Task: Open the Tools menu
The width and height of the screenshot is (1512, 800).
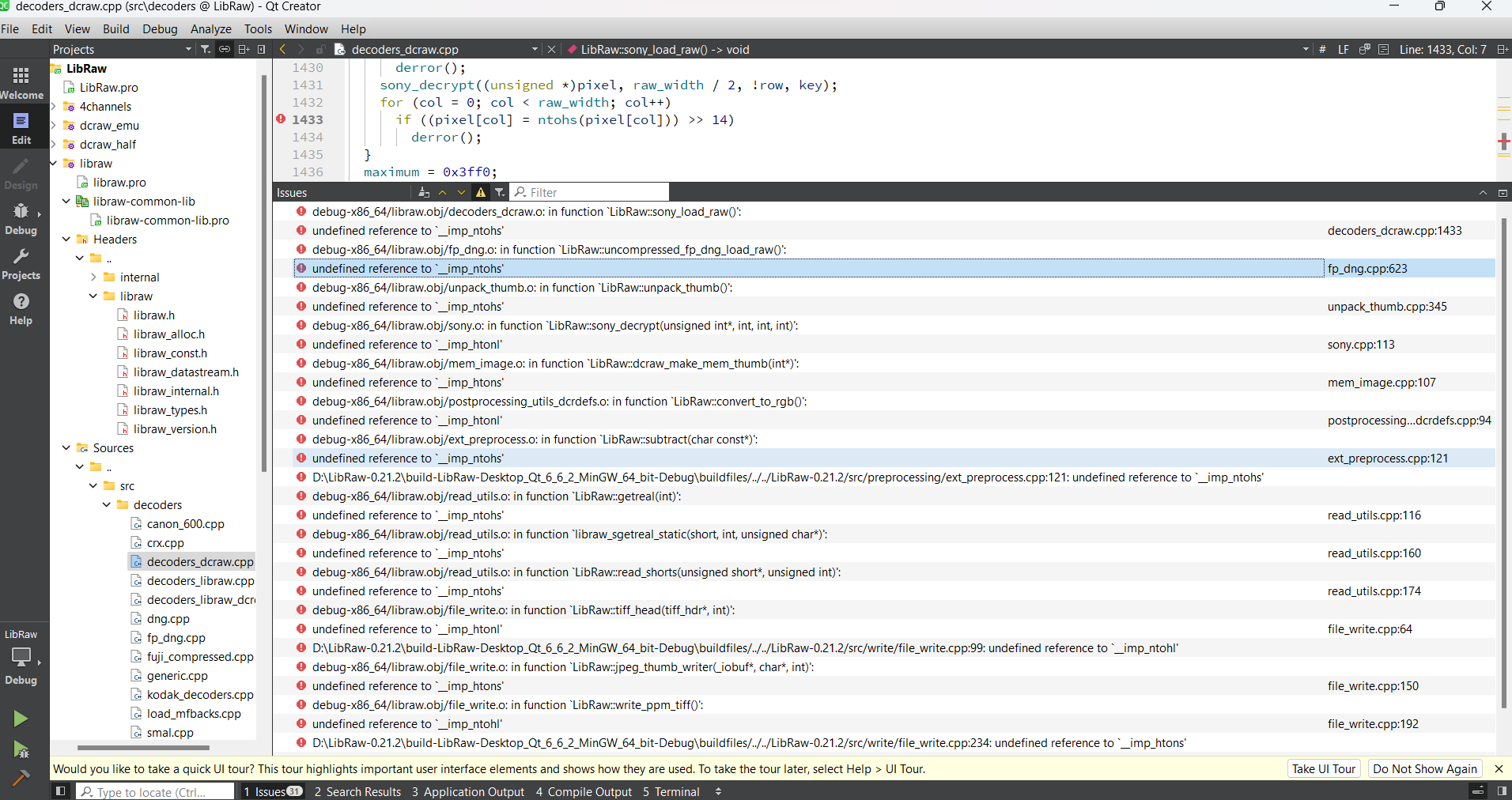Action: 258,28
